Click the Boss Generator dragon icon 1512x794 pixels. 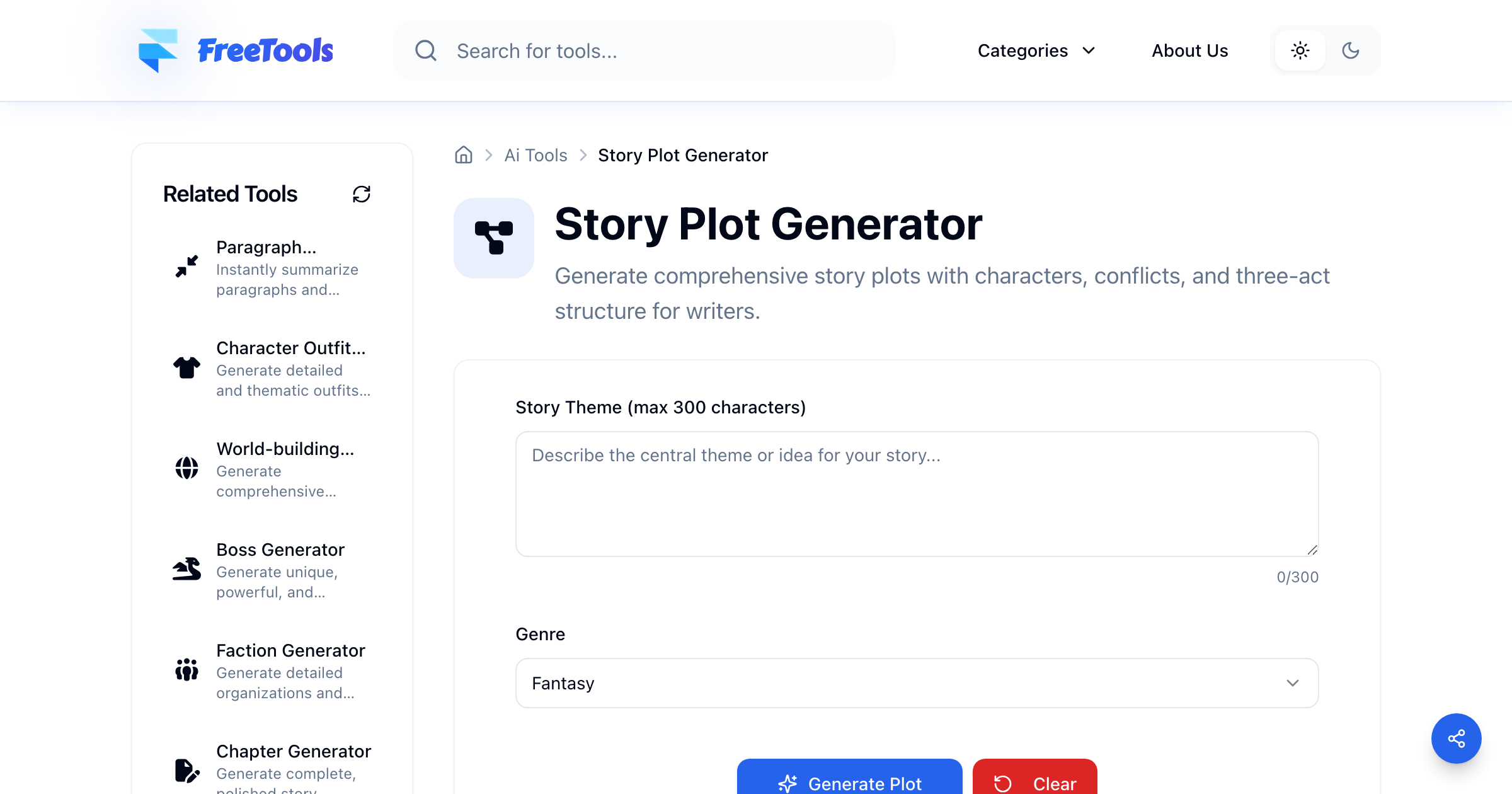coord(186,569)
